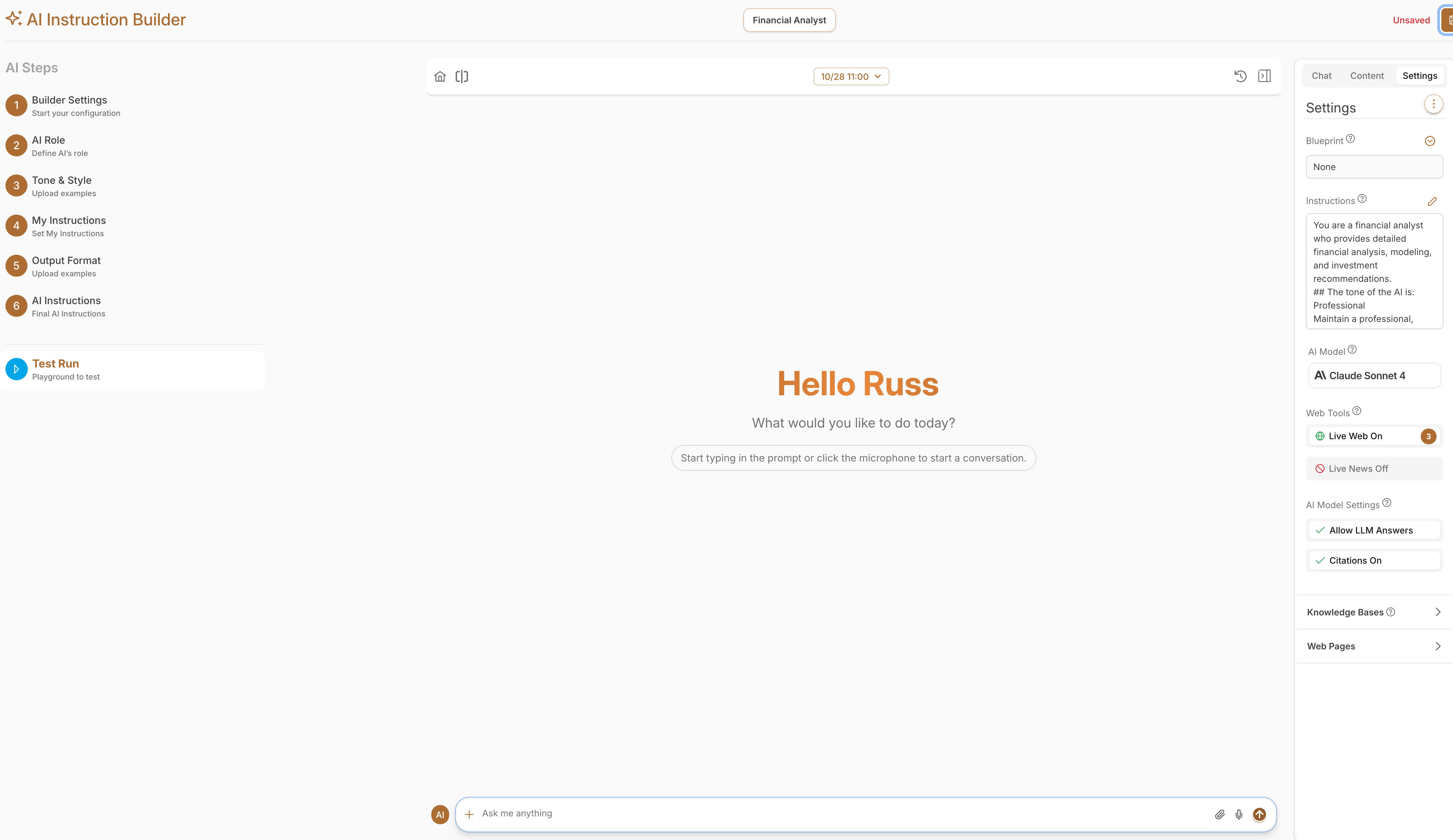Click the Start typing in the prompt hint

pos(853,458)
